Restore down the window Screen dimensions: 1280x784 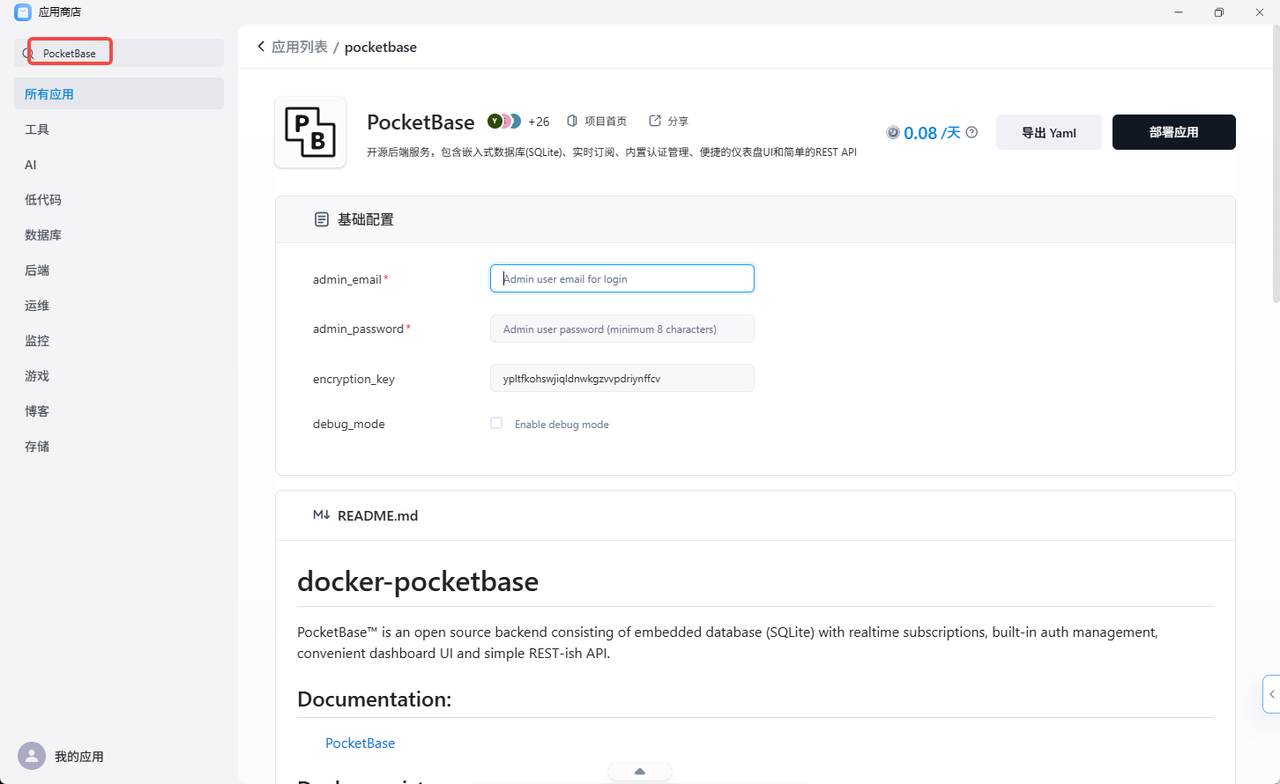coord(1219,12)
